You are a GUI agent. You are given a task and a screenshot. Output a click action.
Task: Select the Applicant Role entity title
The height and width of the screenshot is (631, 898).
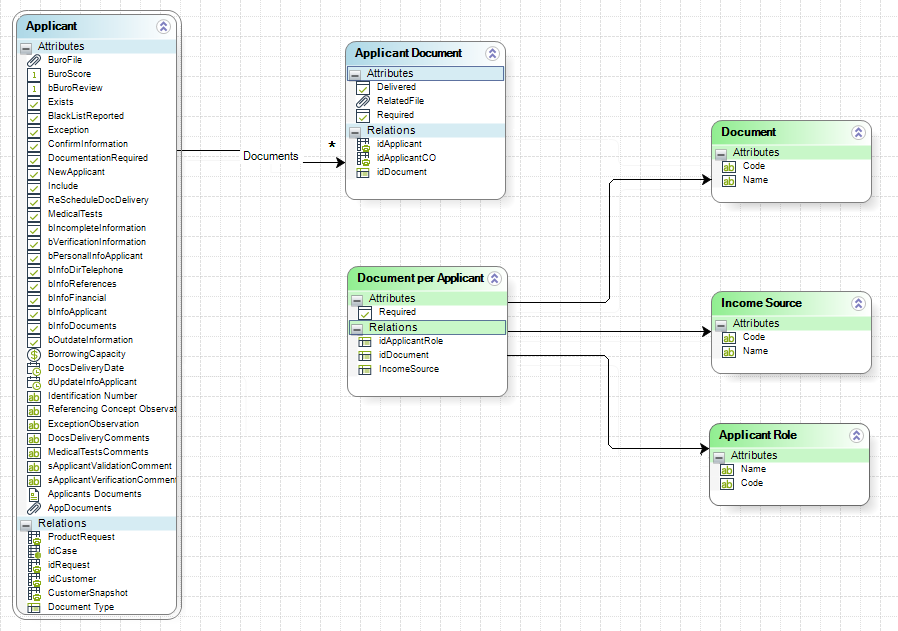758,435
